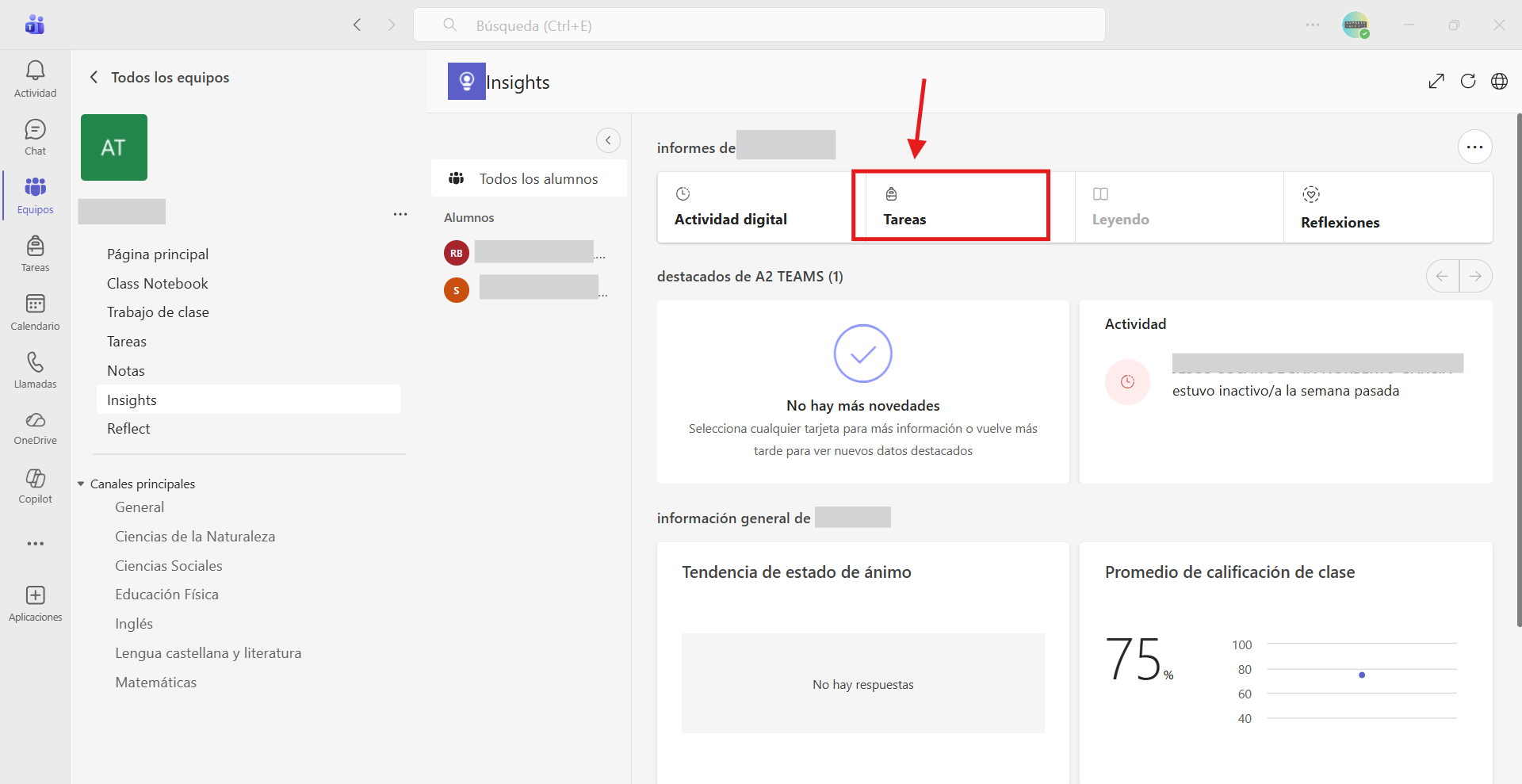Viewport: 1522px width, 784px height.
Task: Open the Actividad bell icon
Action: click(35, 79)
